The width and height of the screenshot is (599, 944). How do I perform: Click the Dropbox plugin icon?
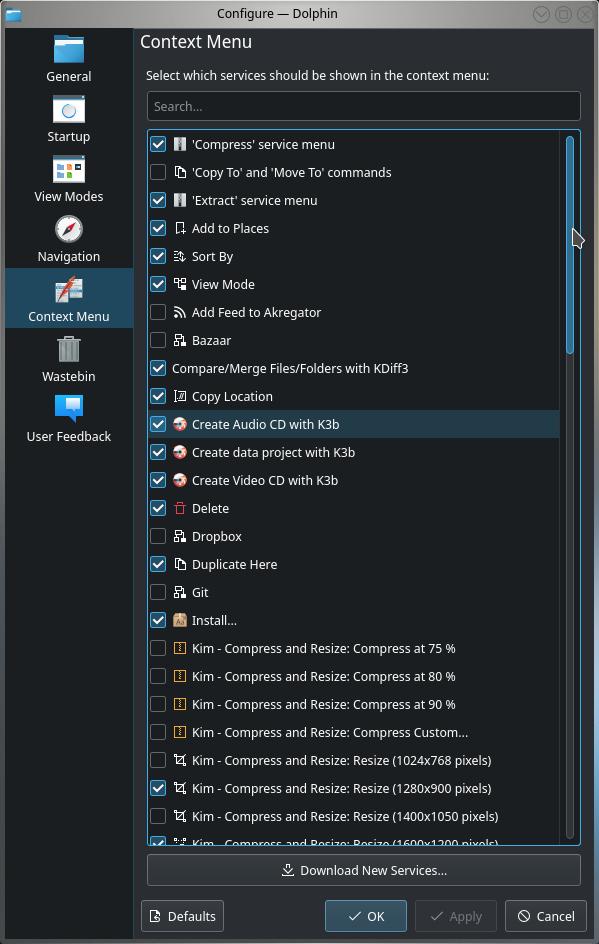pos(179,536)
